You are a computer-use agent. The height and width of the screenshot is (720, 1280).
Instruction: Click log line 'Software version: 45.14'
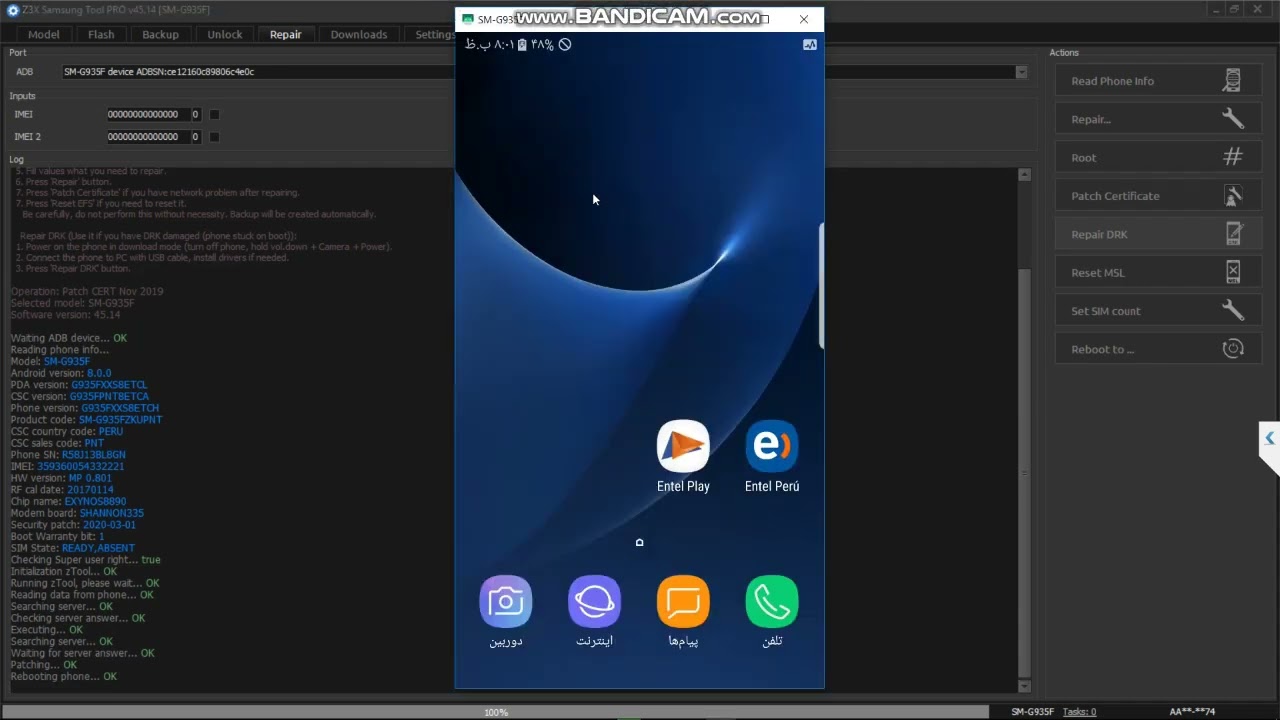pyautogui.click(x=66, y=315)
